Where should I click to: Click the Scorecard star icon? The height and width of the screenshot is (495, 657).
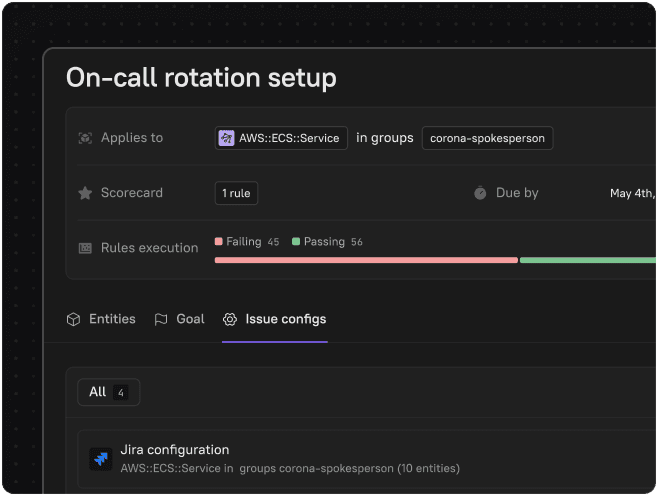85,193
